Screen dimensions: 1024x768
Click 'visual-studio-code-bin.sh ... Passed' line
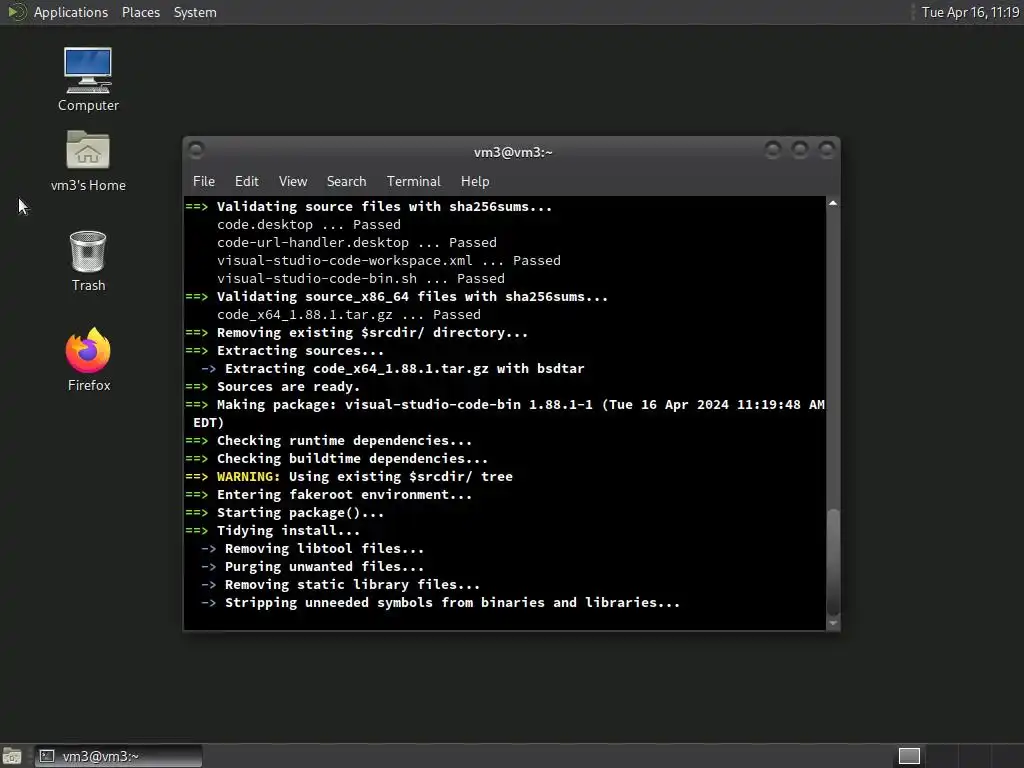coord(360,279)
